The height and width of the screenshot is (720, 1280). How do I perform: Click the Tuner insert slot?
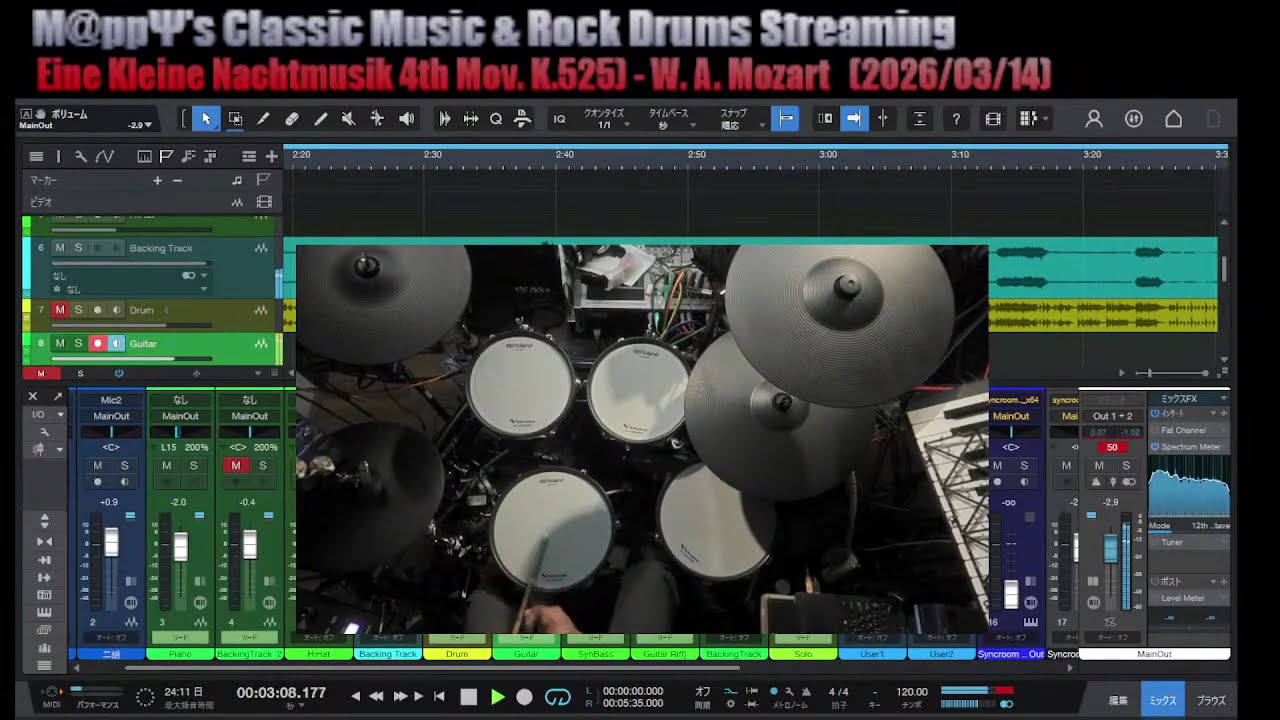click(1188, 542)
